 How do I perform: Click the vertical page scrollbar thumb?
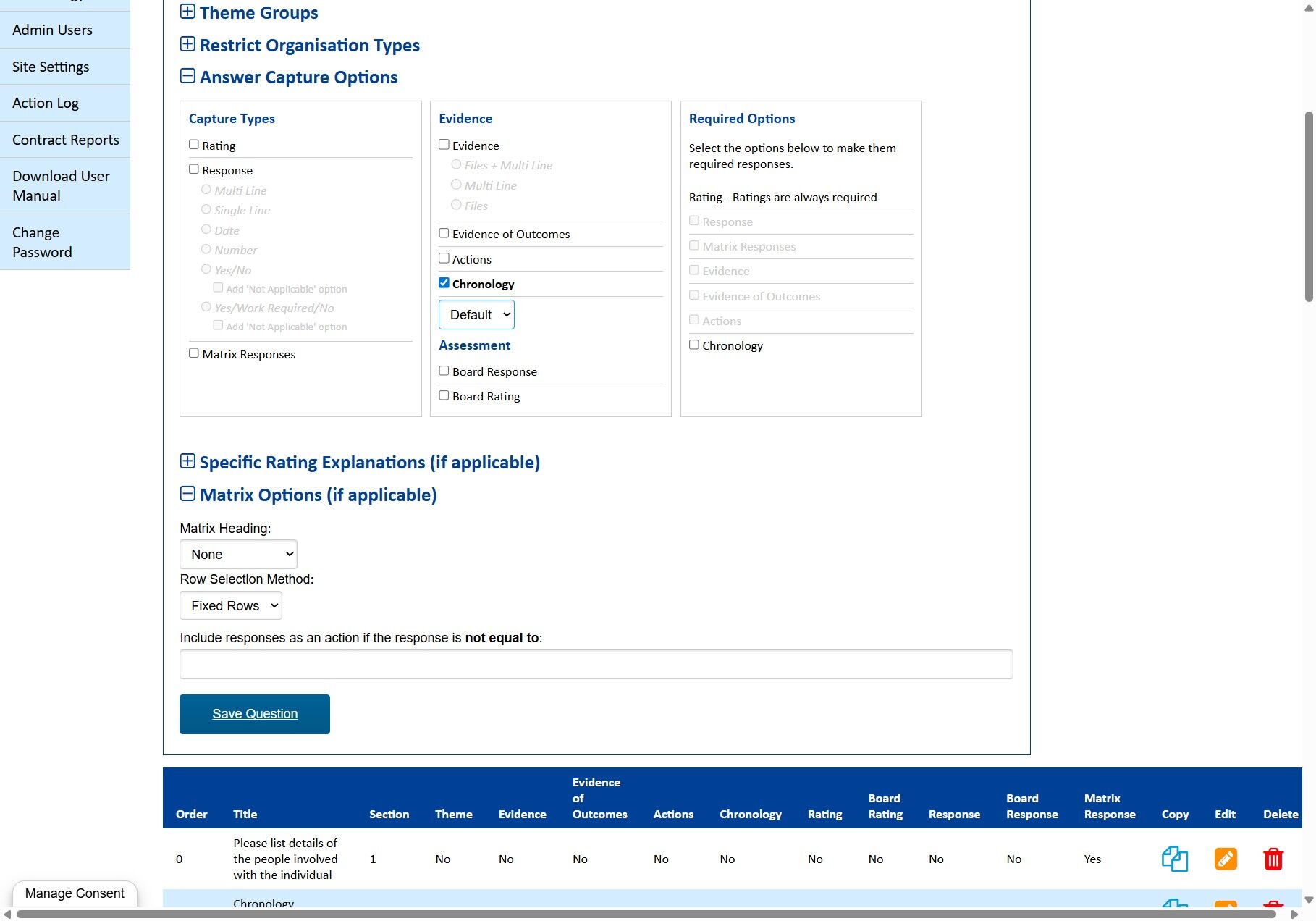1309,206
